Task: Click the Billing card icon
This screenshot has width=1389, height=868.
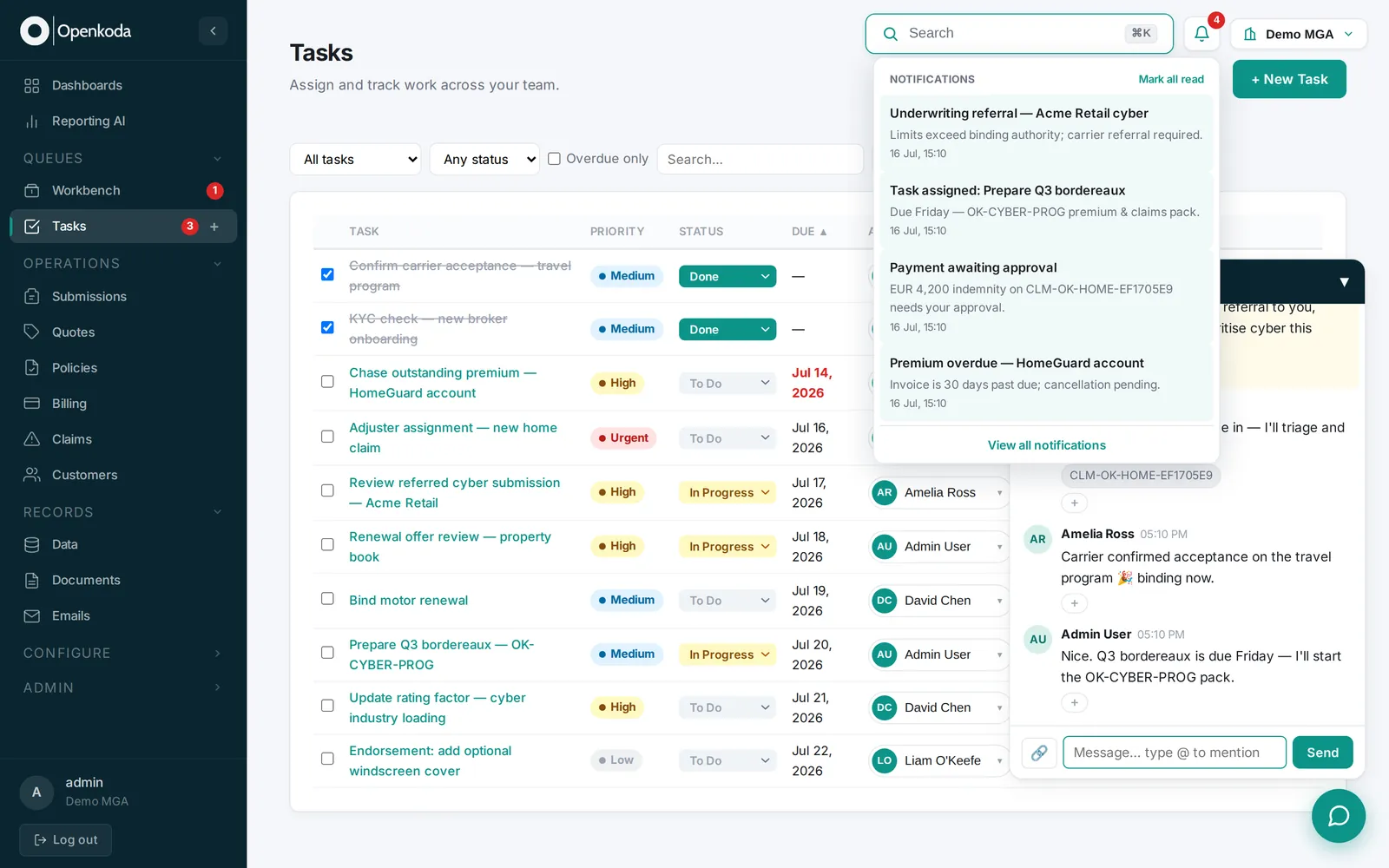Action: [32, 404]
